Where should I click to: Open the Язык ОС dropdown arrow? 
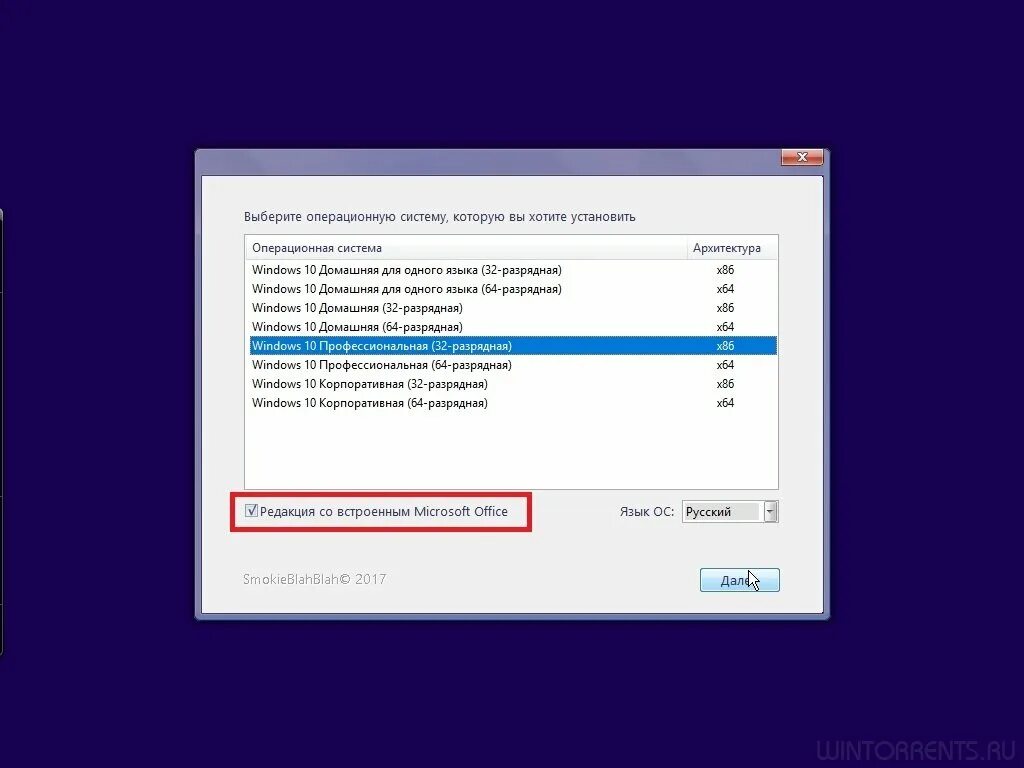pyautogui.click(x=771, y=511)
